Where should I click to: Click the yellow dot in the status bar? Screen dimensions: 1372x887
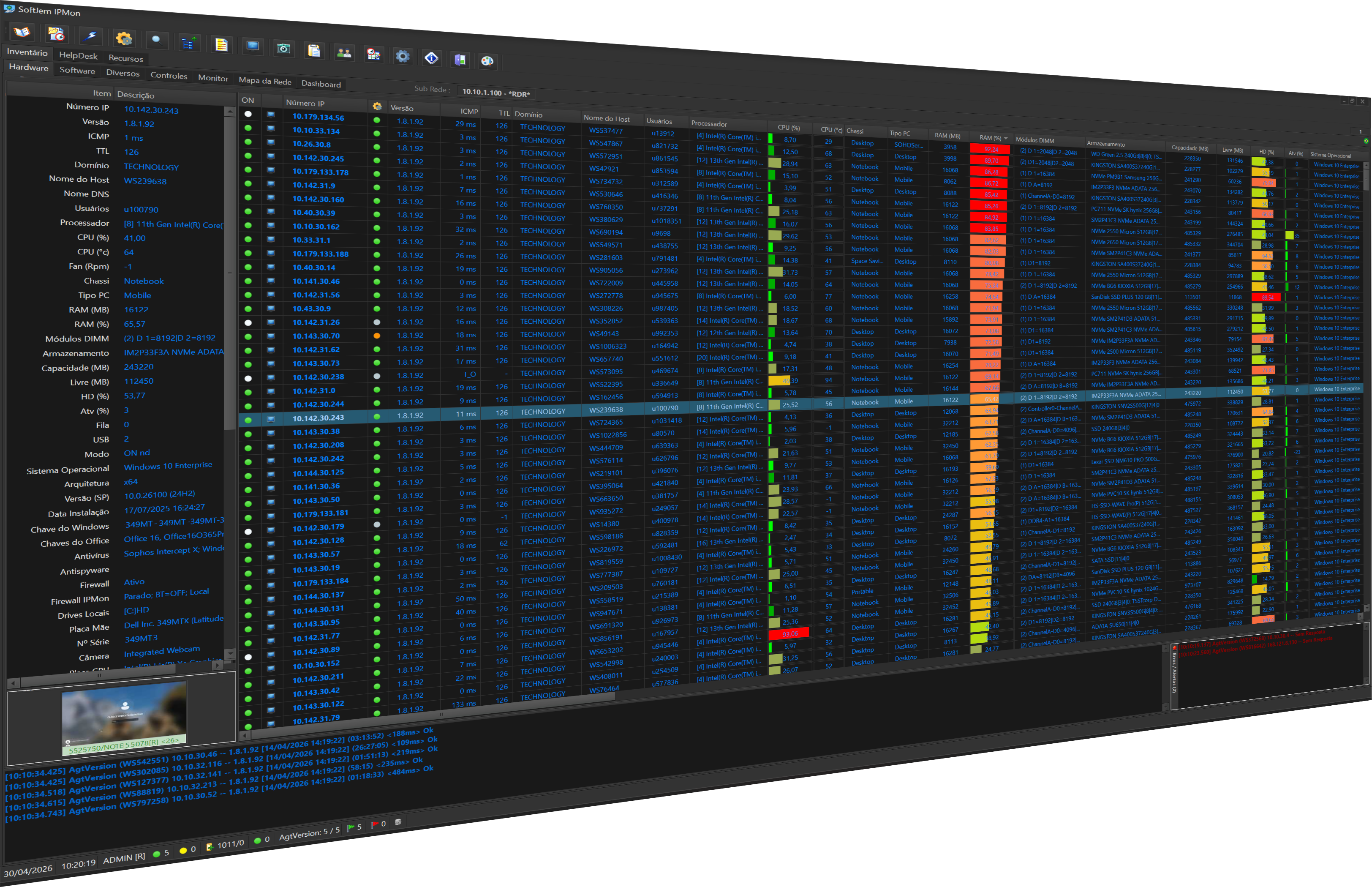click(183, 850)
